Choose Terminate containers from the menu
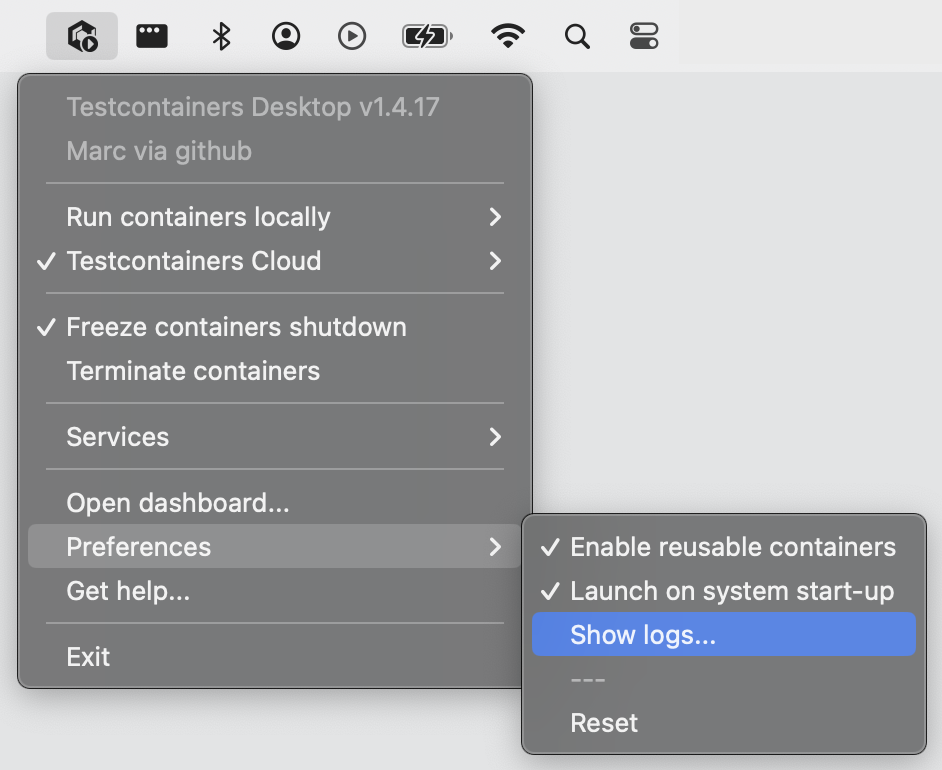The height and width of the screenshot is (770, 942). tap(193, 371)
